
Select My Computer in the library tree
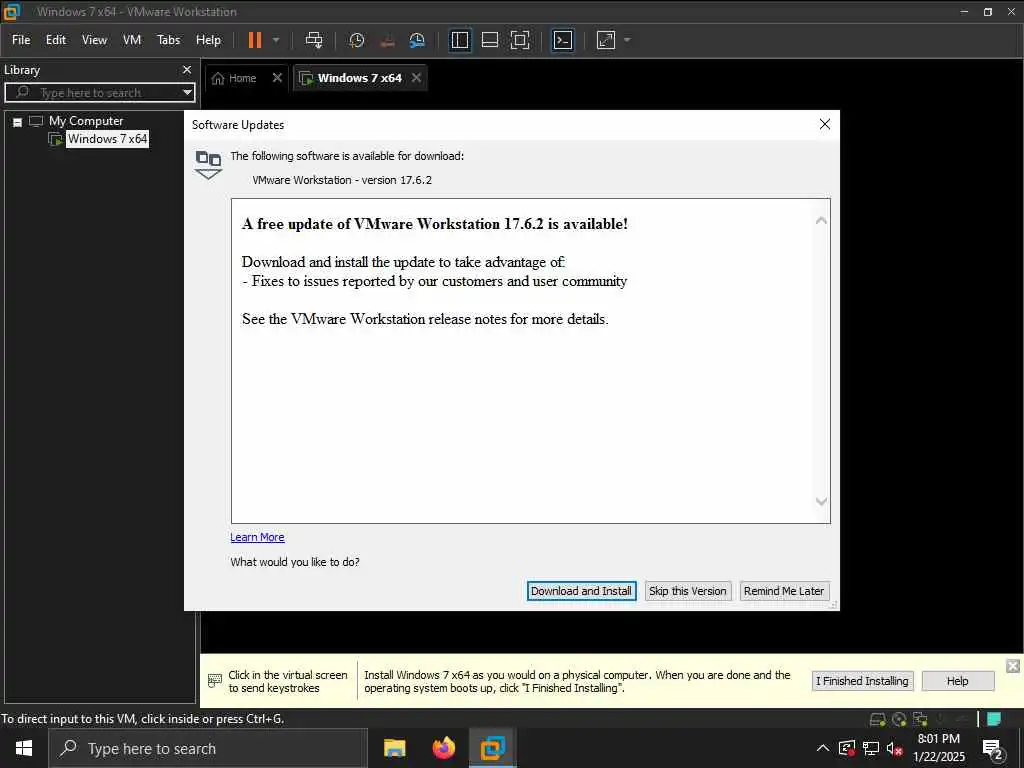pyautogui.click(x=86, y=121)
